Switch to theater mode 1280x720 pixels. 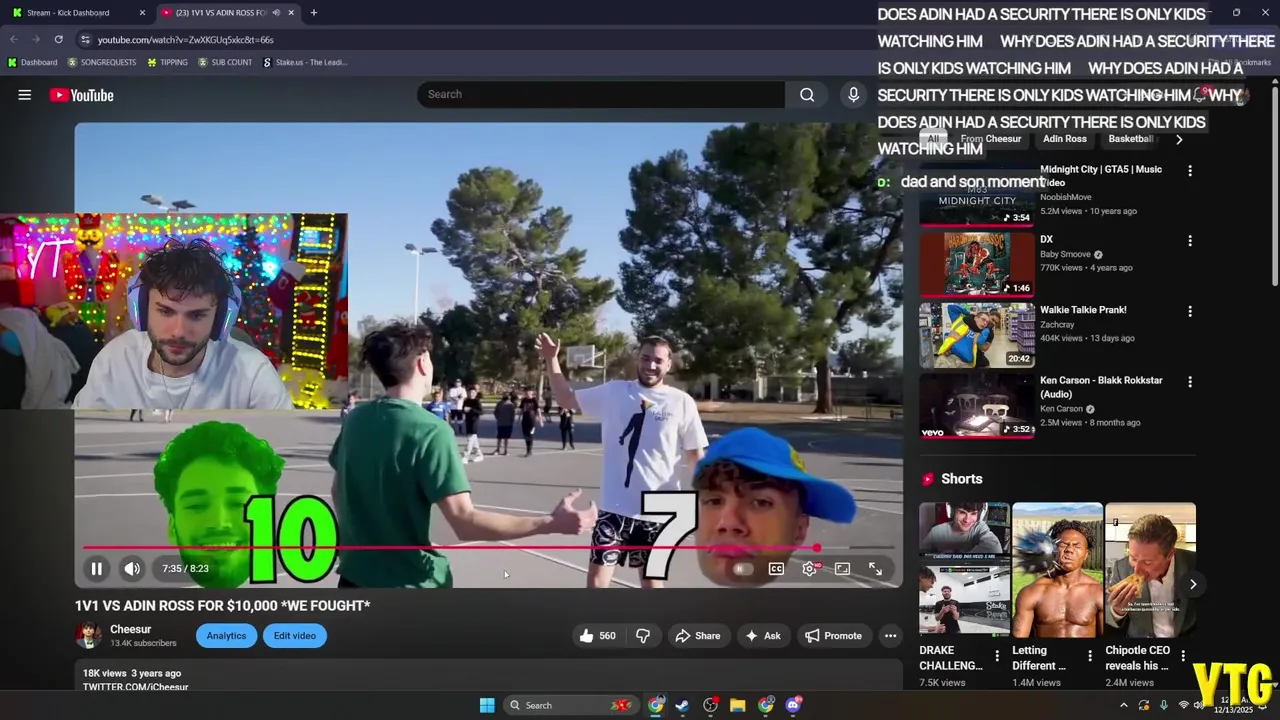pyautogui.click(x=843, y=568)
